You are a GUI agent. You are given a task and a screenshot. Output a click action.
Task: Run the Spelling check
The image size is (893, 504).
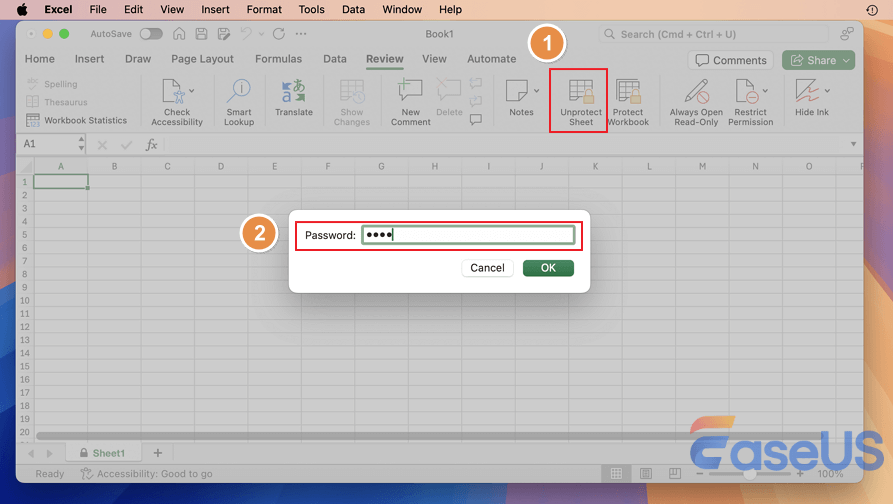(x=52, y=84)
